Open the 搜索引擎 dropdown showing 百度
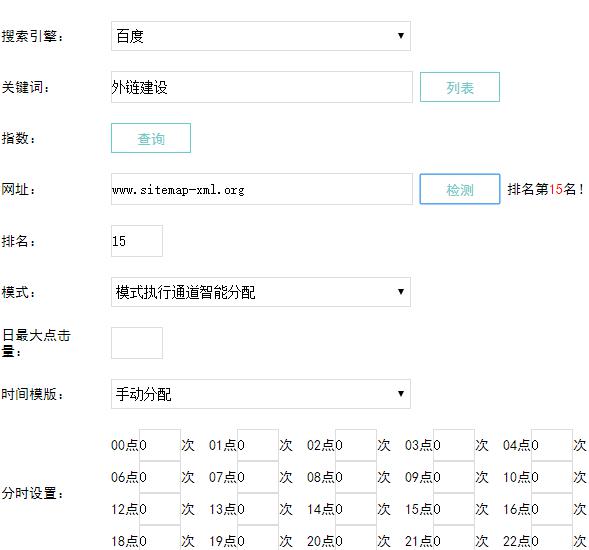 pyautogui.click(x=261, y=36)
